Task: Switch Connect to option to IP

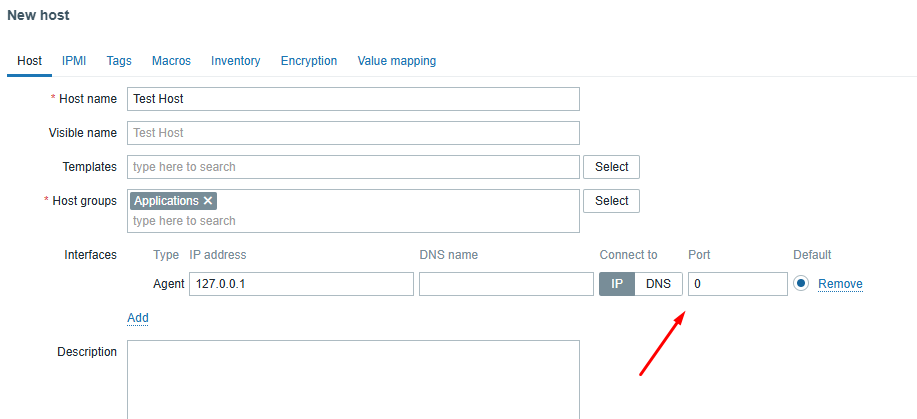Action: tap(617, 284)
